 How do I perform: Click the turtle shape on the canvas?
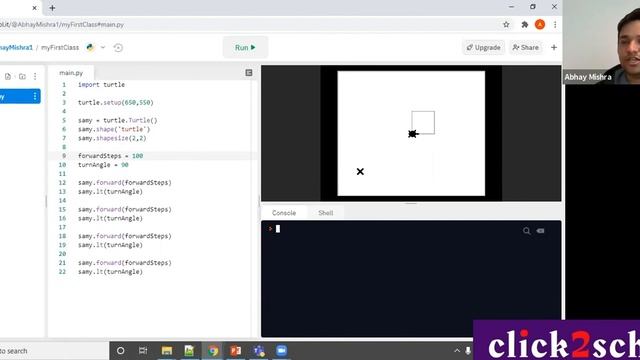pos(413,134)
